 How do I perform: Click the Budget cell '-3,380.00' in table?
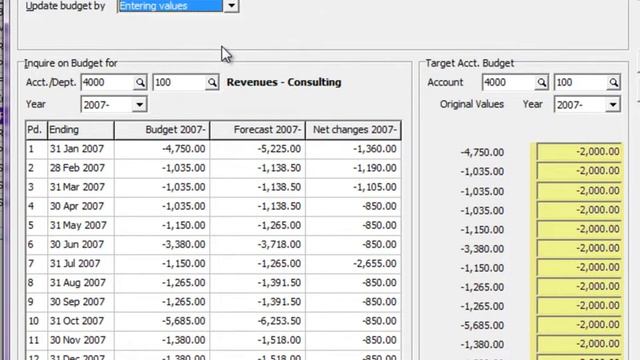coord(162,245)
